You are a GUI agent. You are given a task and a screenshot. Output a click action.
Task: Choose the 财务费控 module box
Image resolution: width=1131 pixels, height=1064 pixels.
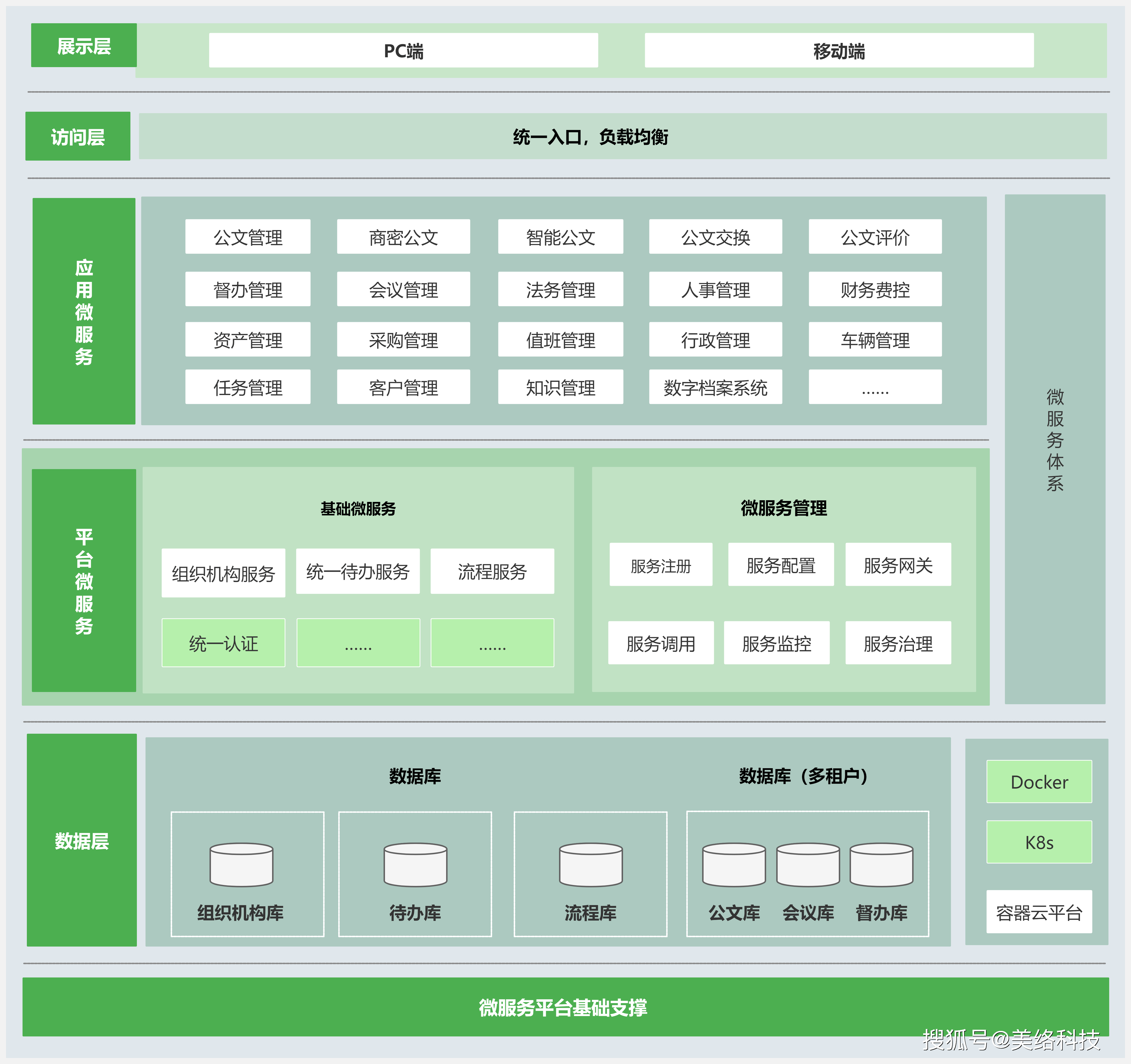[875, 289]
